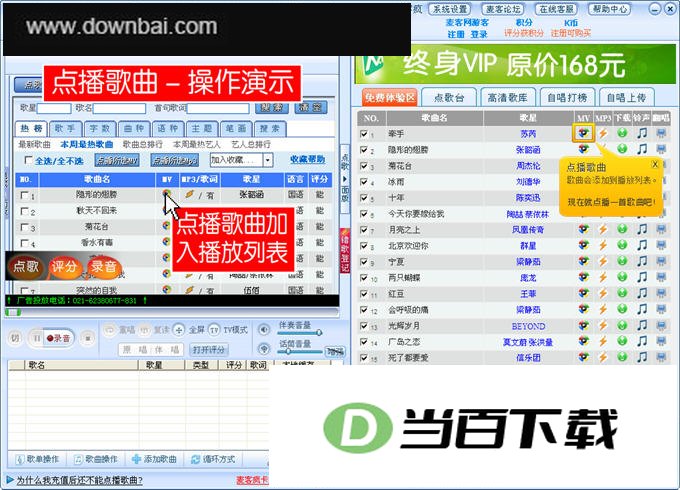Image resolution: width=680 pixels, height=490 pixels.
Task: Download 牵手 with the green arrow icon
Action: (x=622, y=133)
